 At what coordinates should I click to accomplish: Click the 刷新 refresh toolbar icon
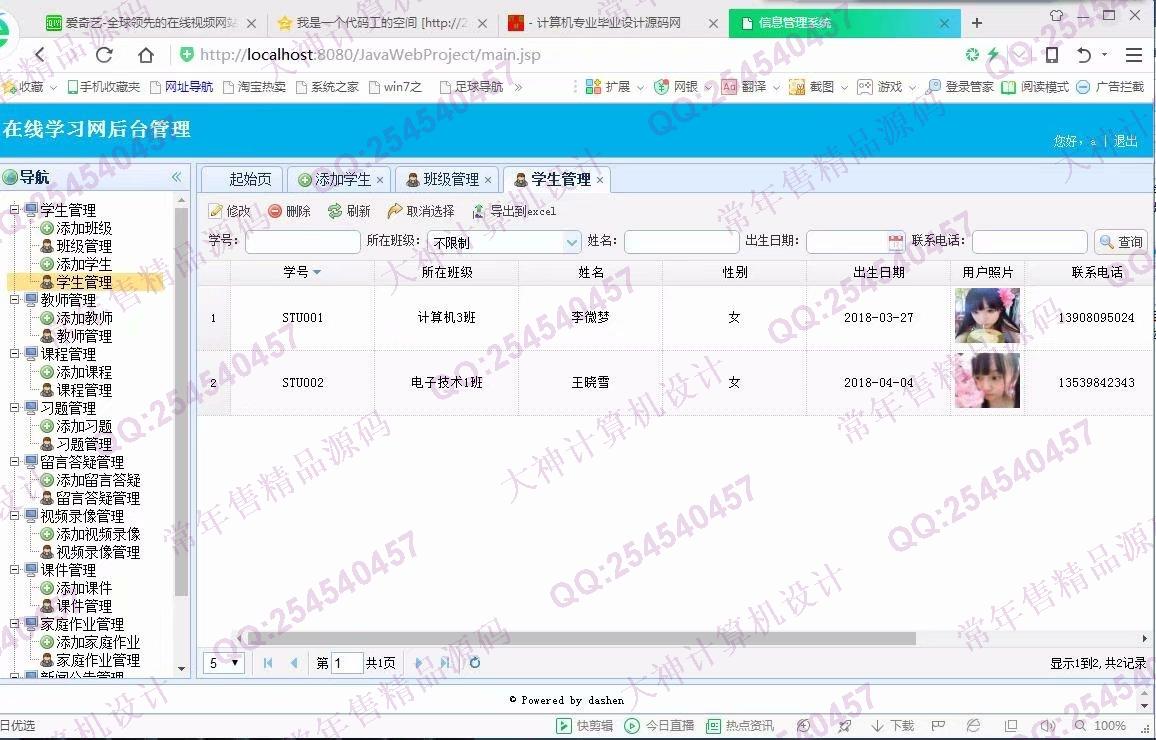[349, 211]
